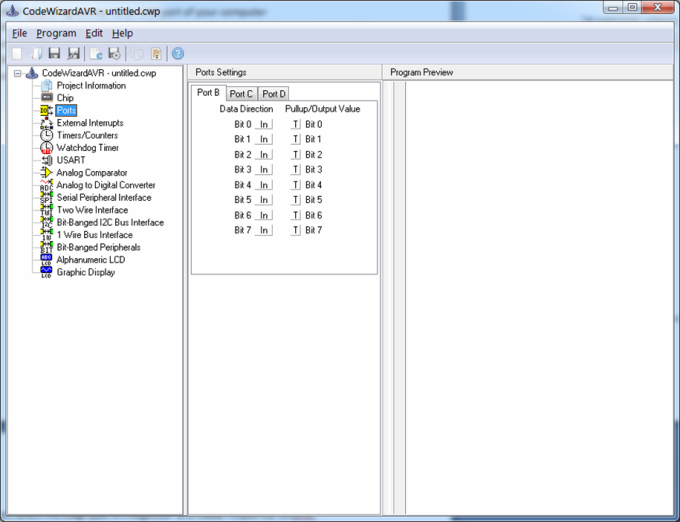Switch to the Port D tab
This screenshot has height=522, width=680.
(274, 94)
